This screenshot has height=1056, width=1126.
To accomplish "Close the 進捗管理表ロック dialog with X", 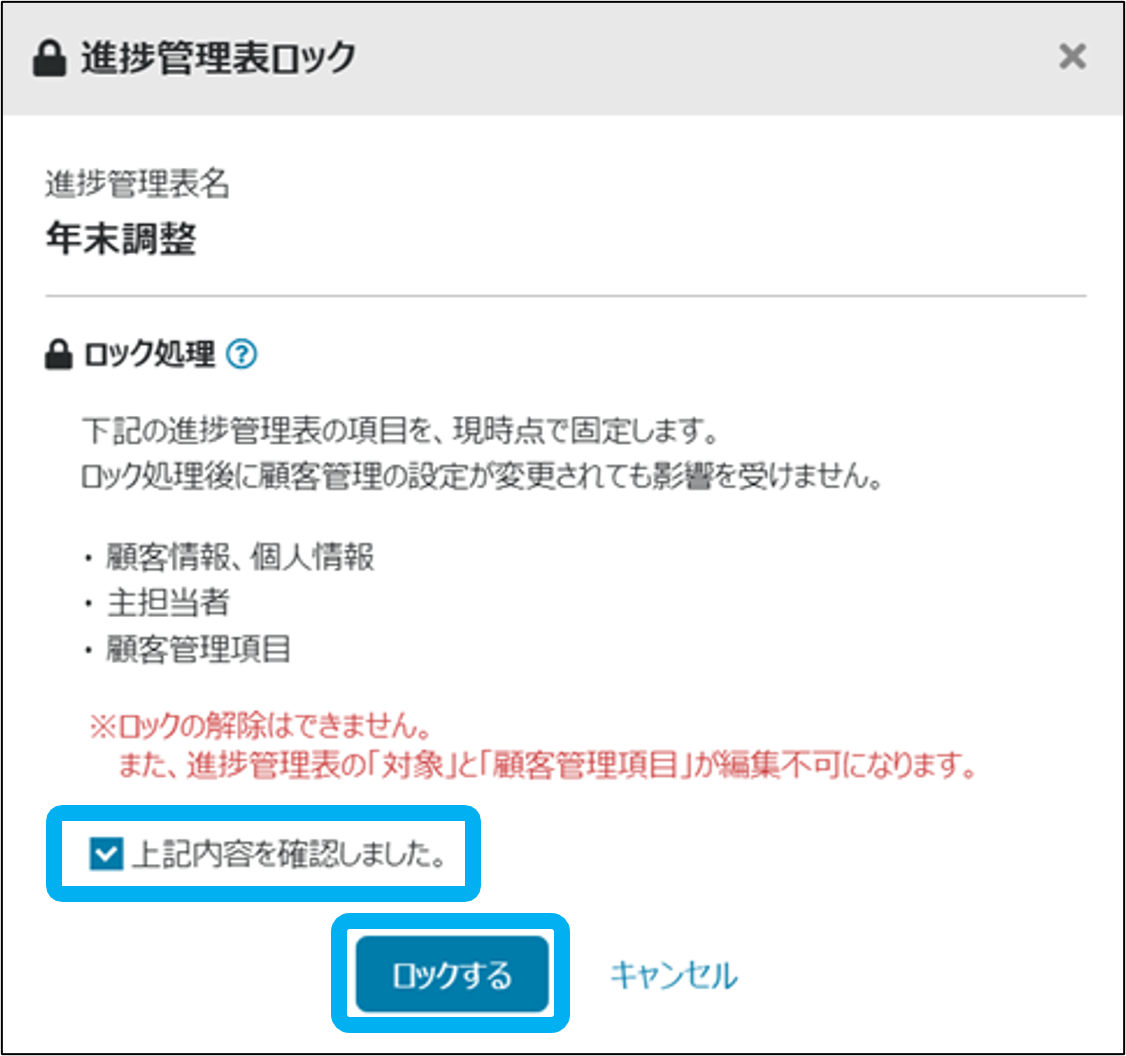I will click(x=1072, y=58).
